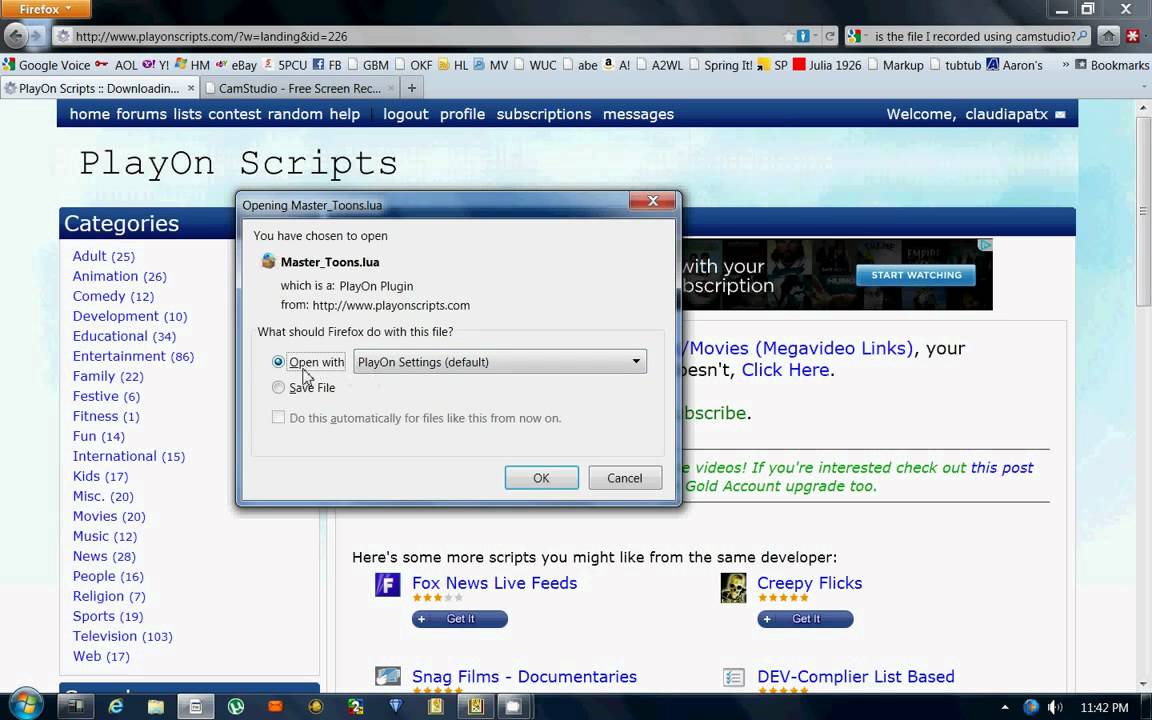The width and height of the screenshot is (1152, 720).
Task: Click the search magnifier icon in search box
Action: (x=1082, y=36)
